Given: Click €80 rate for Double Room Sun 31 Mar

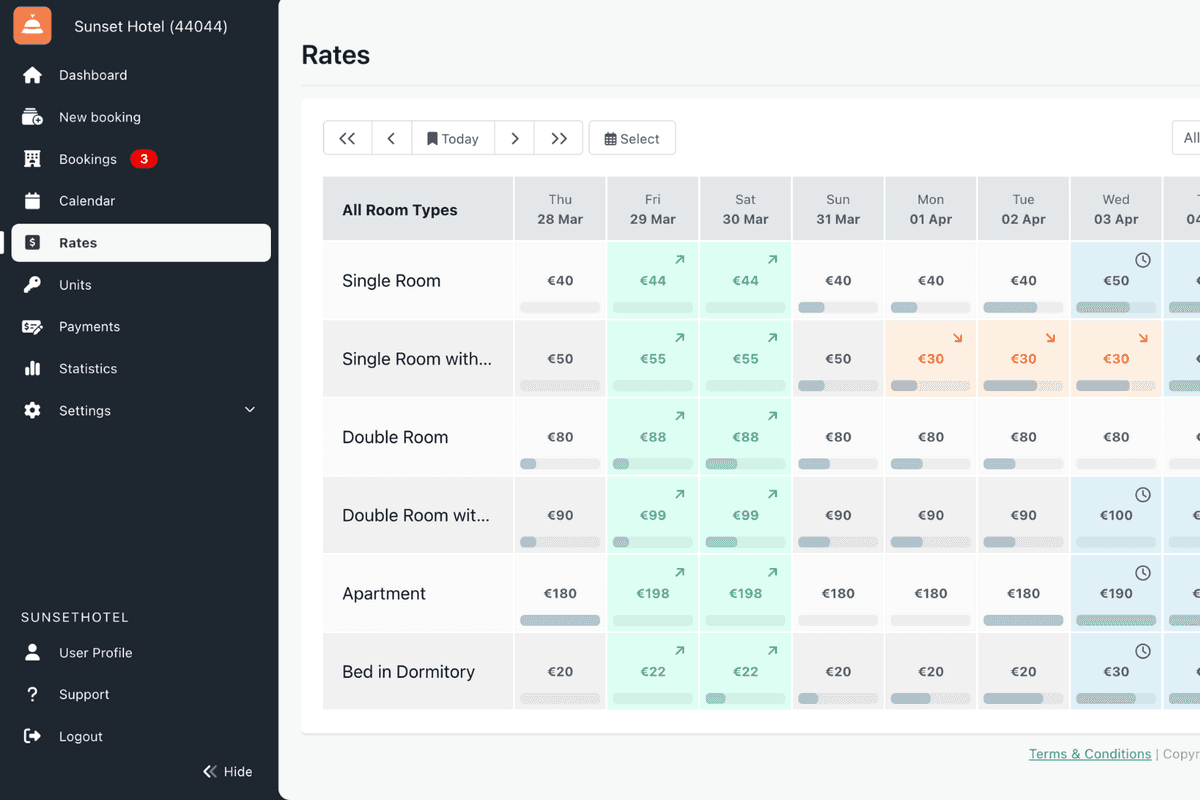Looking at the screenshot, I should 838,437.
